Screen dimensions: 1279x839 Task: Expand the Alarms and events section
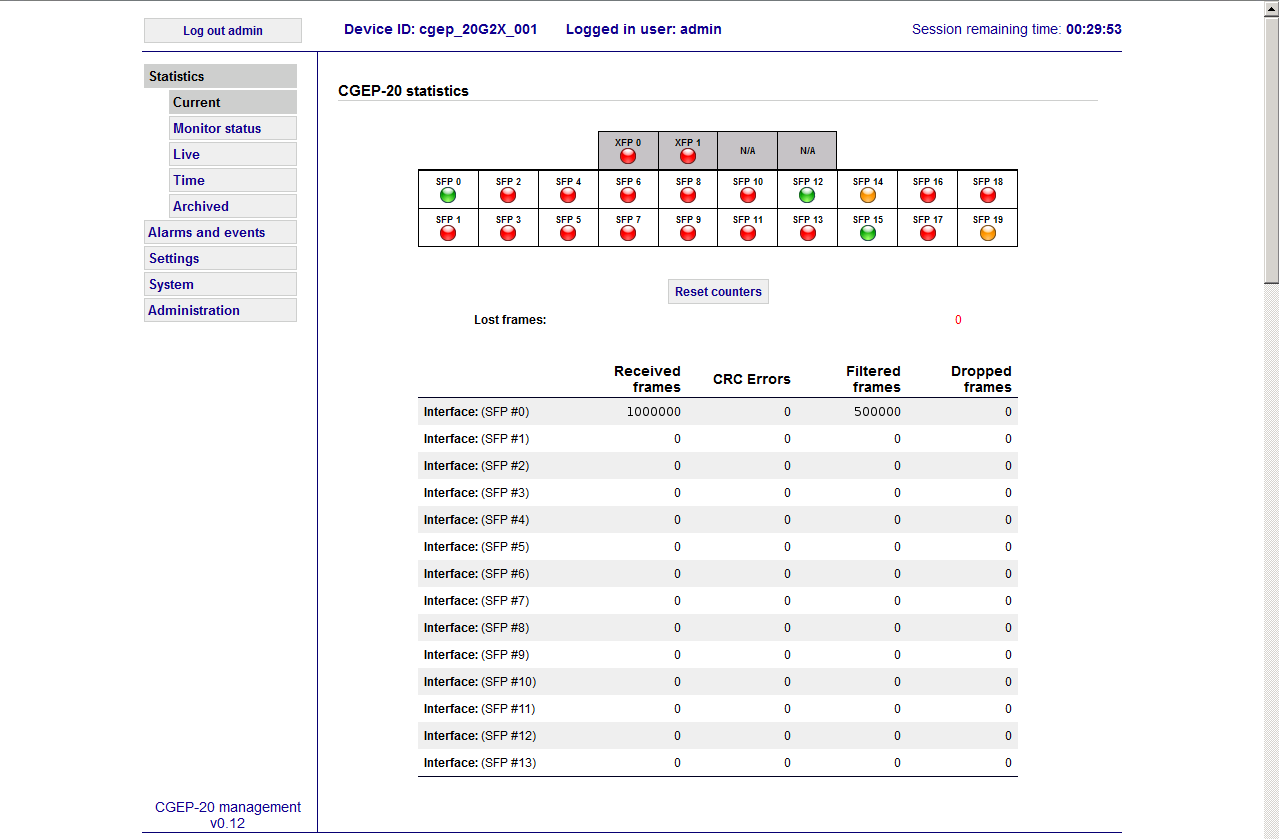click(x=207, y=231)
